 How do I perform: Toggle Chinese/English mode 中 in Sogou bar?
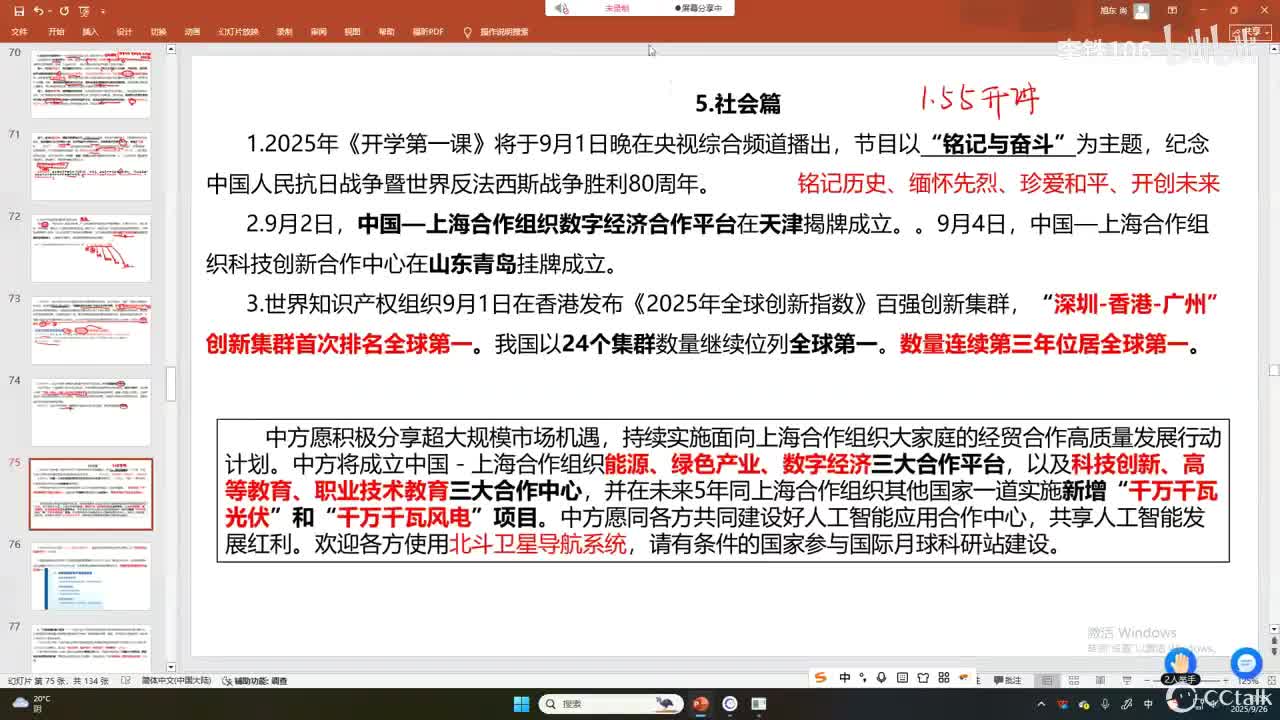pos(845,678)
